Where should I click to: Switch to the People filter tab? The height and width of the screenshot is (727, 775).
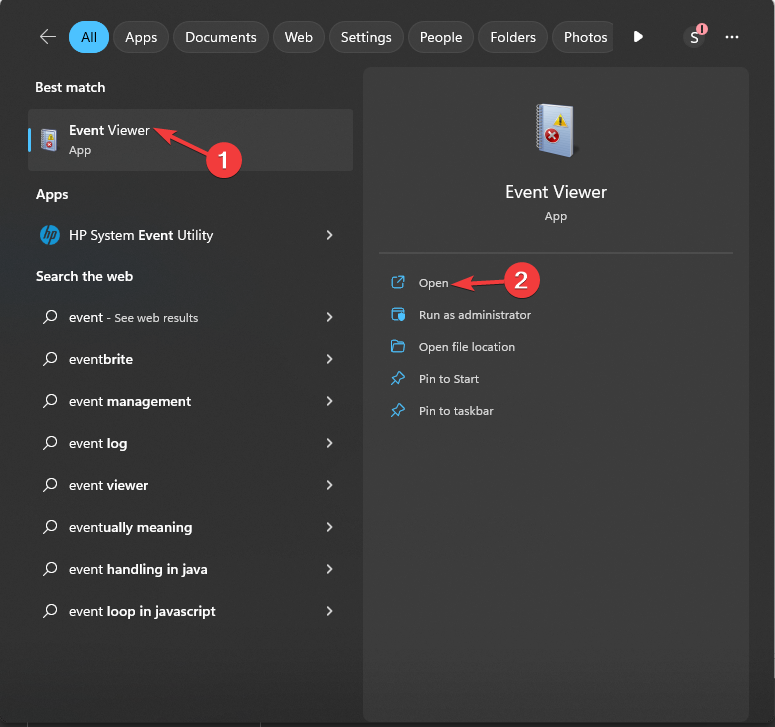441,37
